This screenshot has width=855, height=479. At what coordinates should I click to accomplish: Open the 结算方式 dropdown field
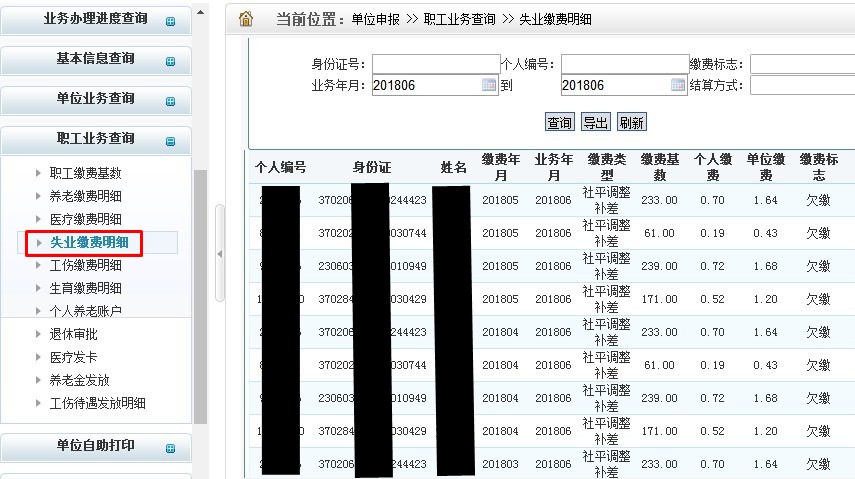(801, 85)
